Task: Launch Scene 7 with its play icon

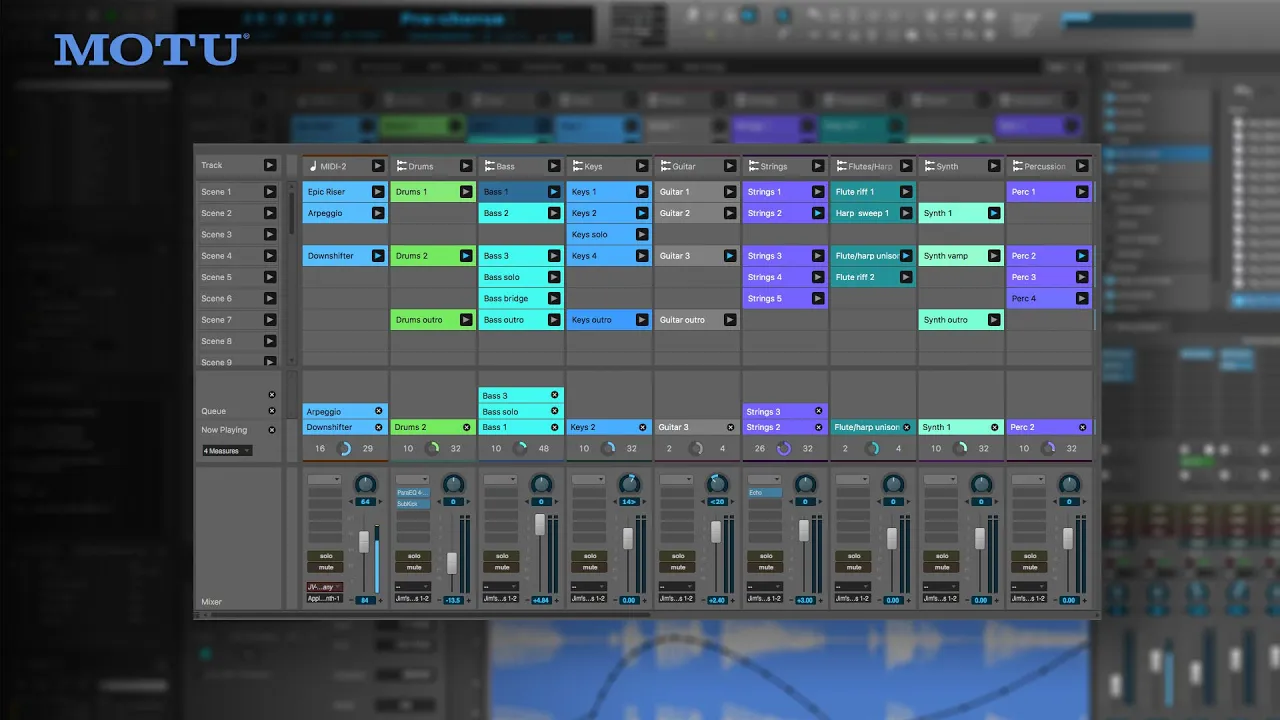Action: pos(270,320)
